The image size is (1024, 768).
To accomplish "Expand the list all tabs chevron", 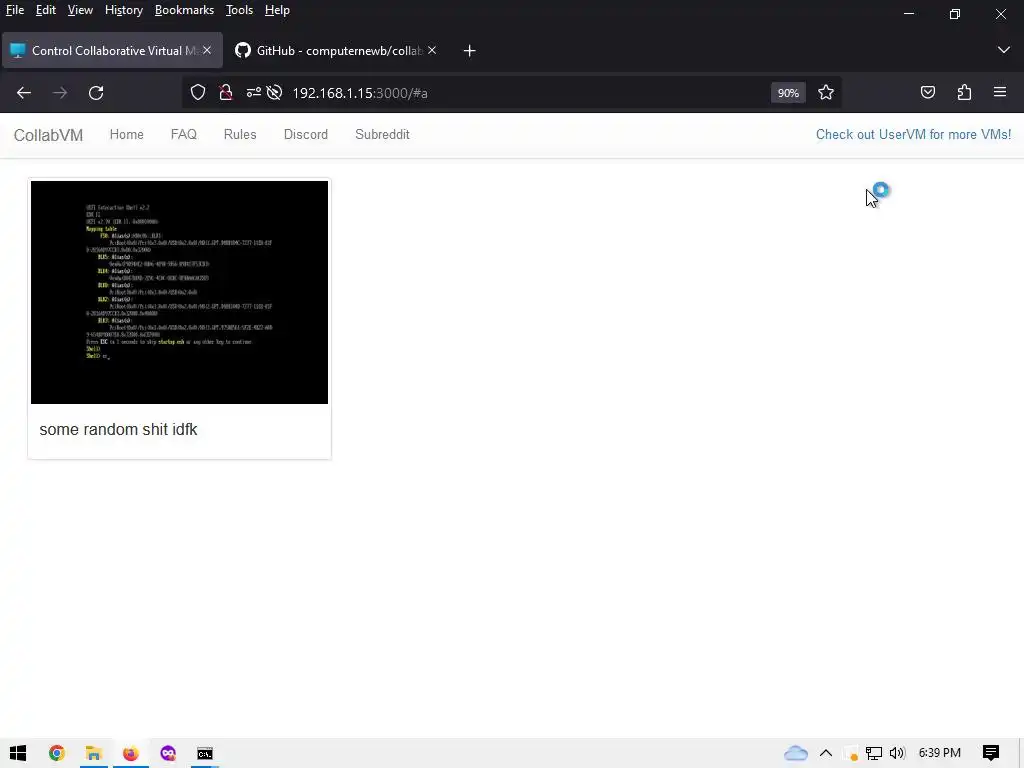I will tap(1004, 50).
